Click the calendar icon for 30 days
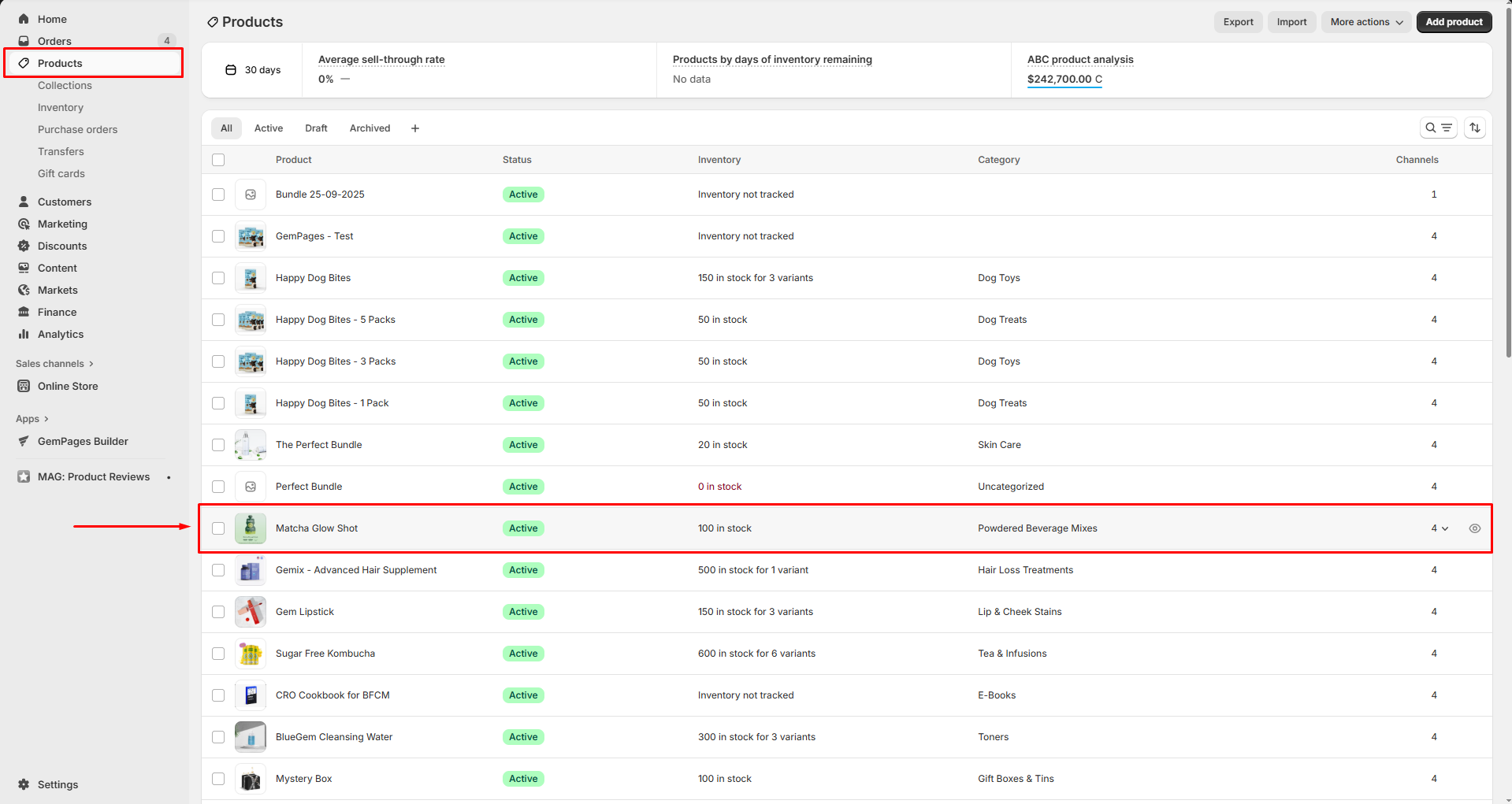 click(231, 70)
